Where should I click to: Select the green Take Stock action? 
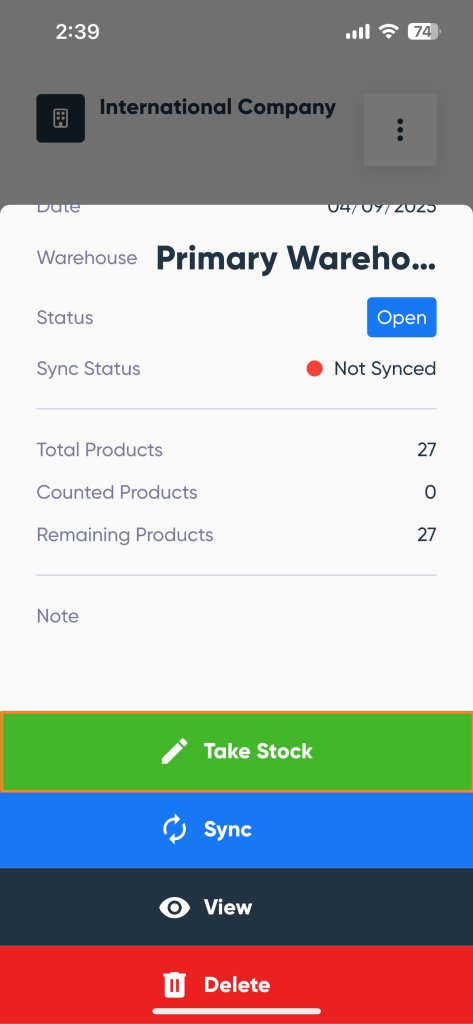pos(236,752)
